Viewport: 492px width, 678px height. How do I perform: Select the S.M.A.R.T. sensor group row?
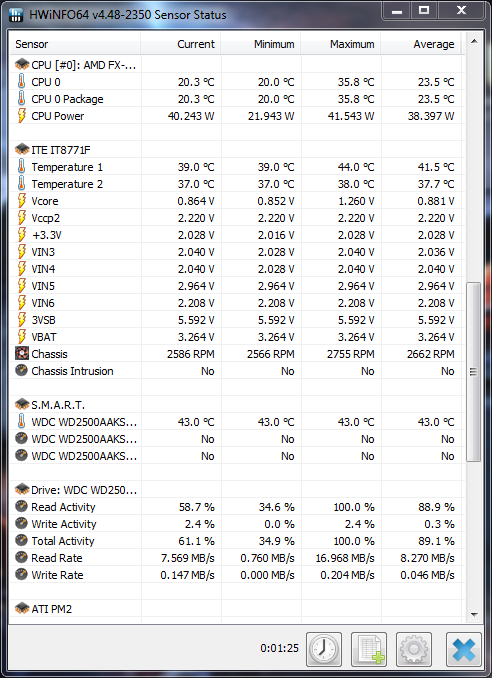[x=237, y=405]
